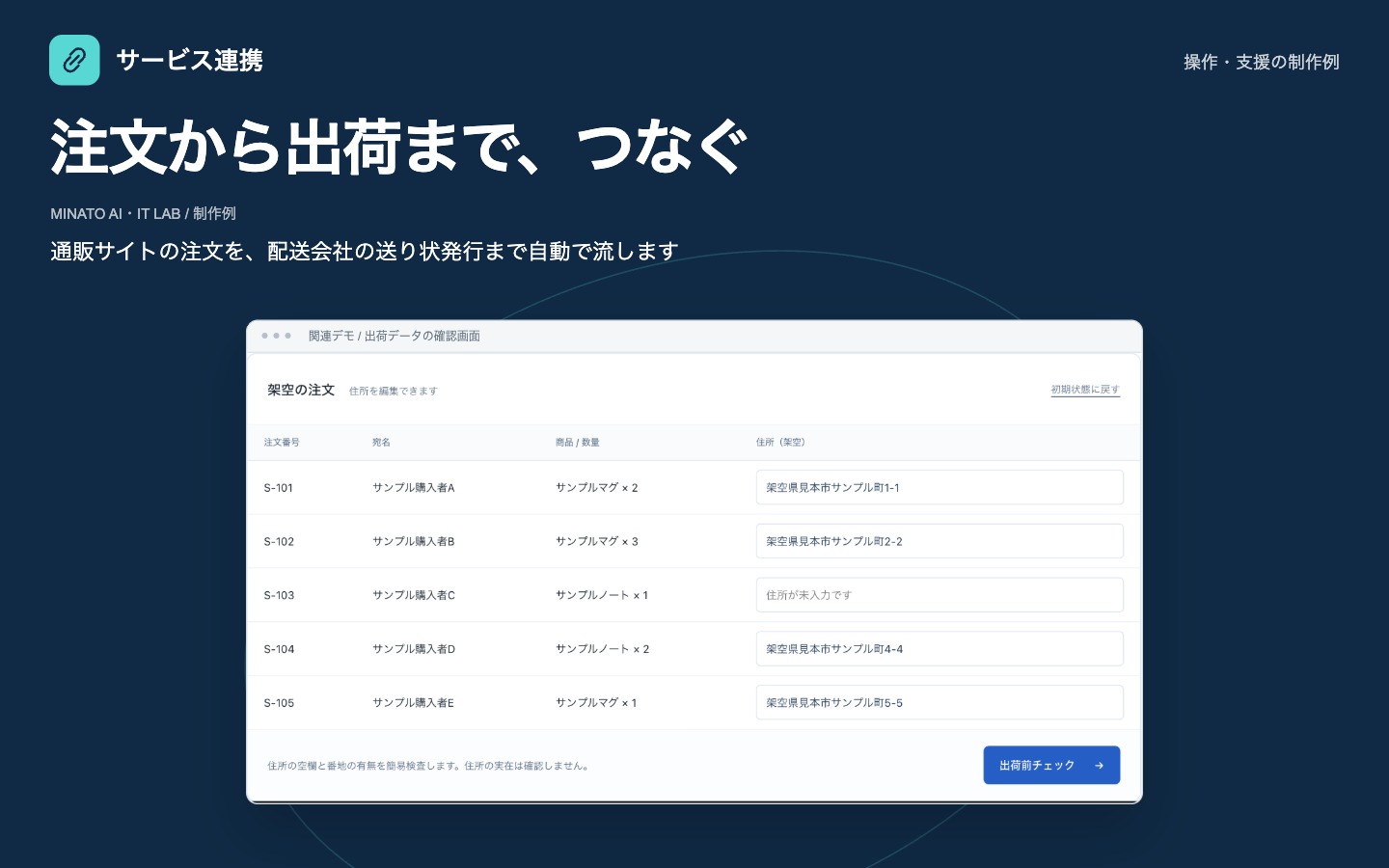Image resolution: width=1389 pixels, height=868 pixels.
Task: Click item サンプルマグ × 2
Action: pyautogui.click(x=597, y=488)
